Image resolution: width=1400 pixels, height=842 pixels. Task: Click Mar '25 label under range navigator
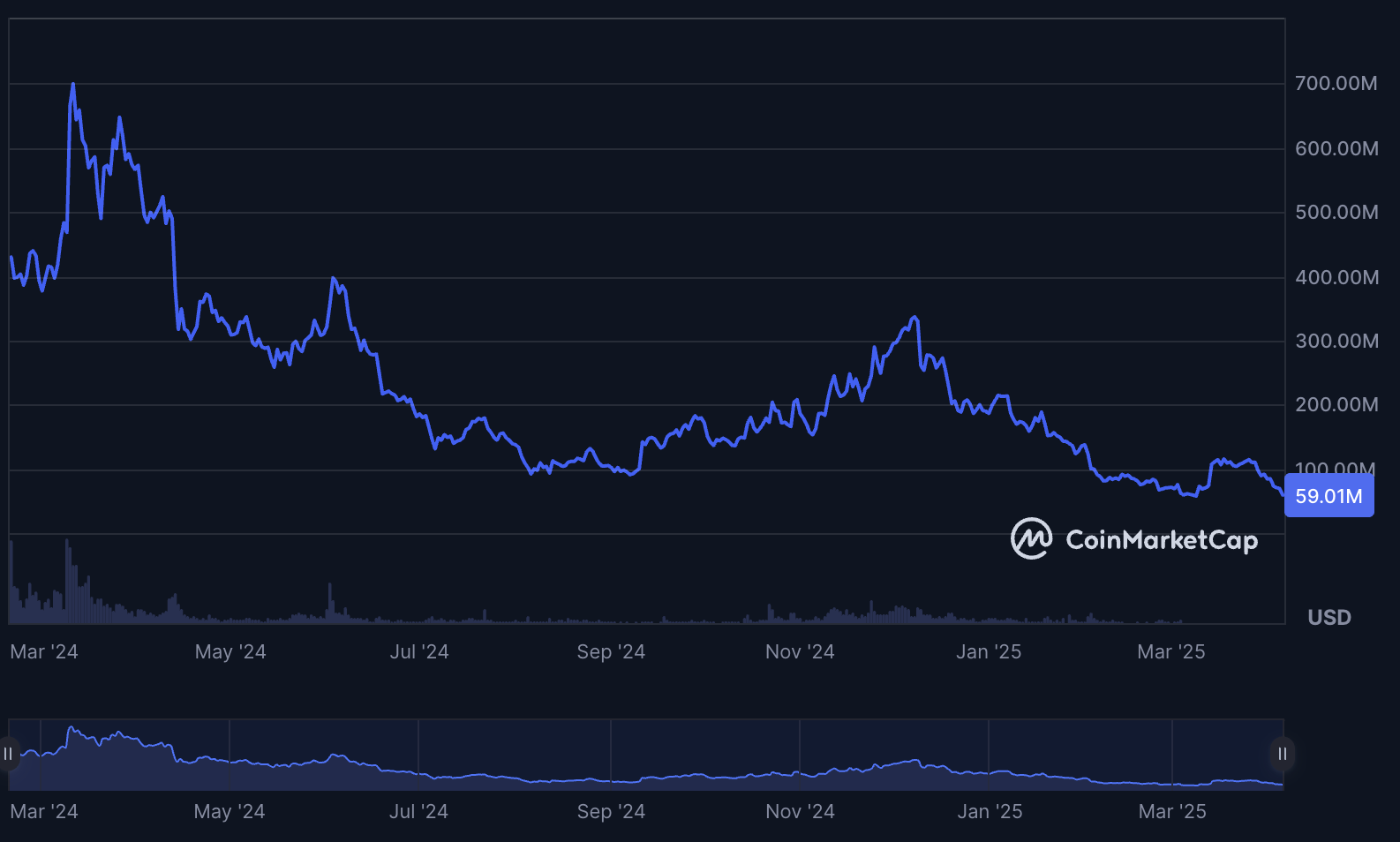1172,811
